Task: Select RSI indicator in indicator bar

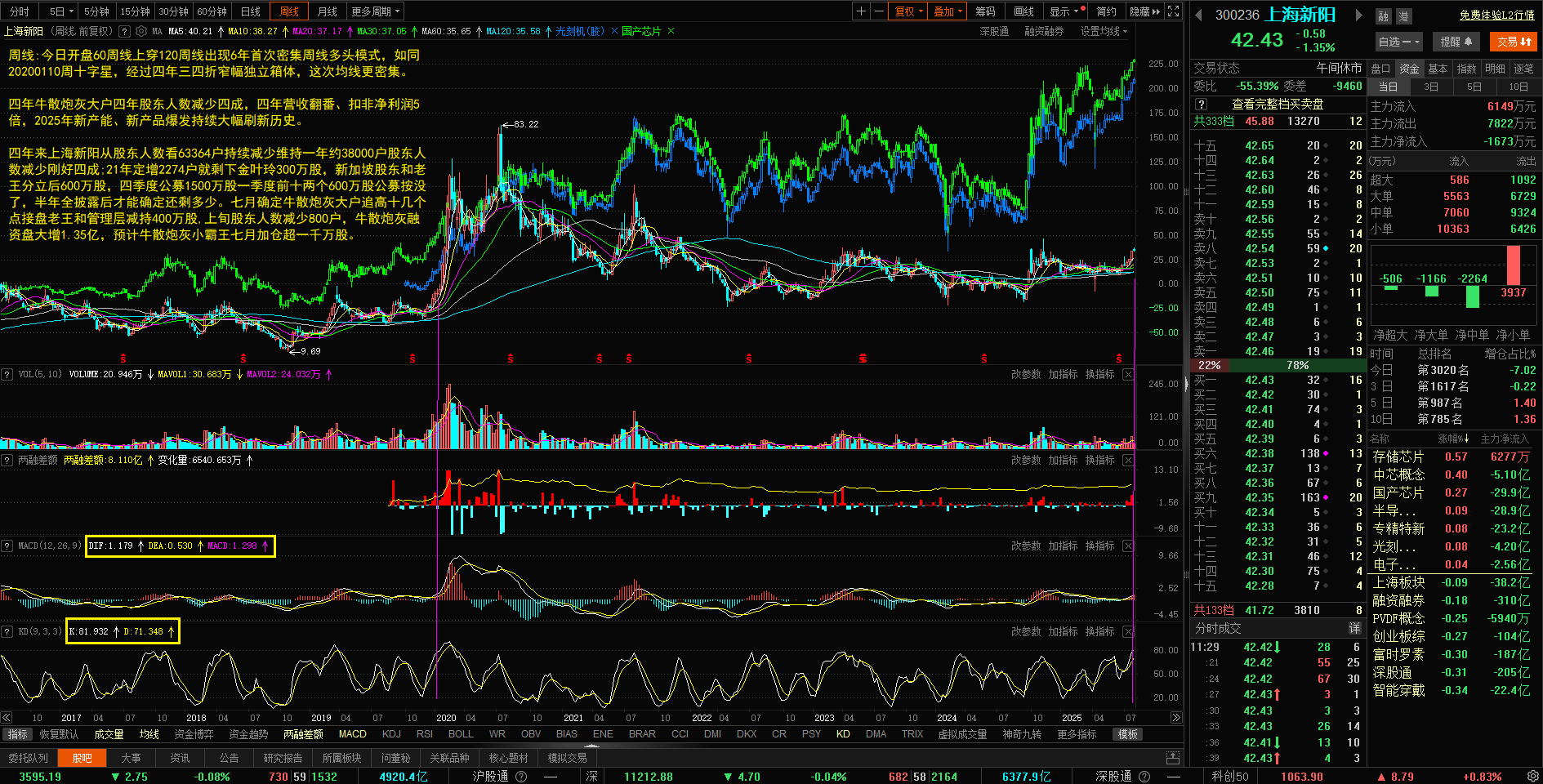Action: click(425, 734)
